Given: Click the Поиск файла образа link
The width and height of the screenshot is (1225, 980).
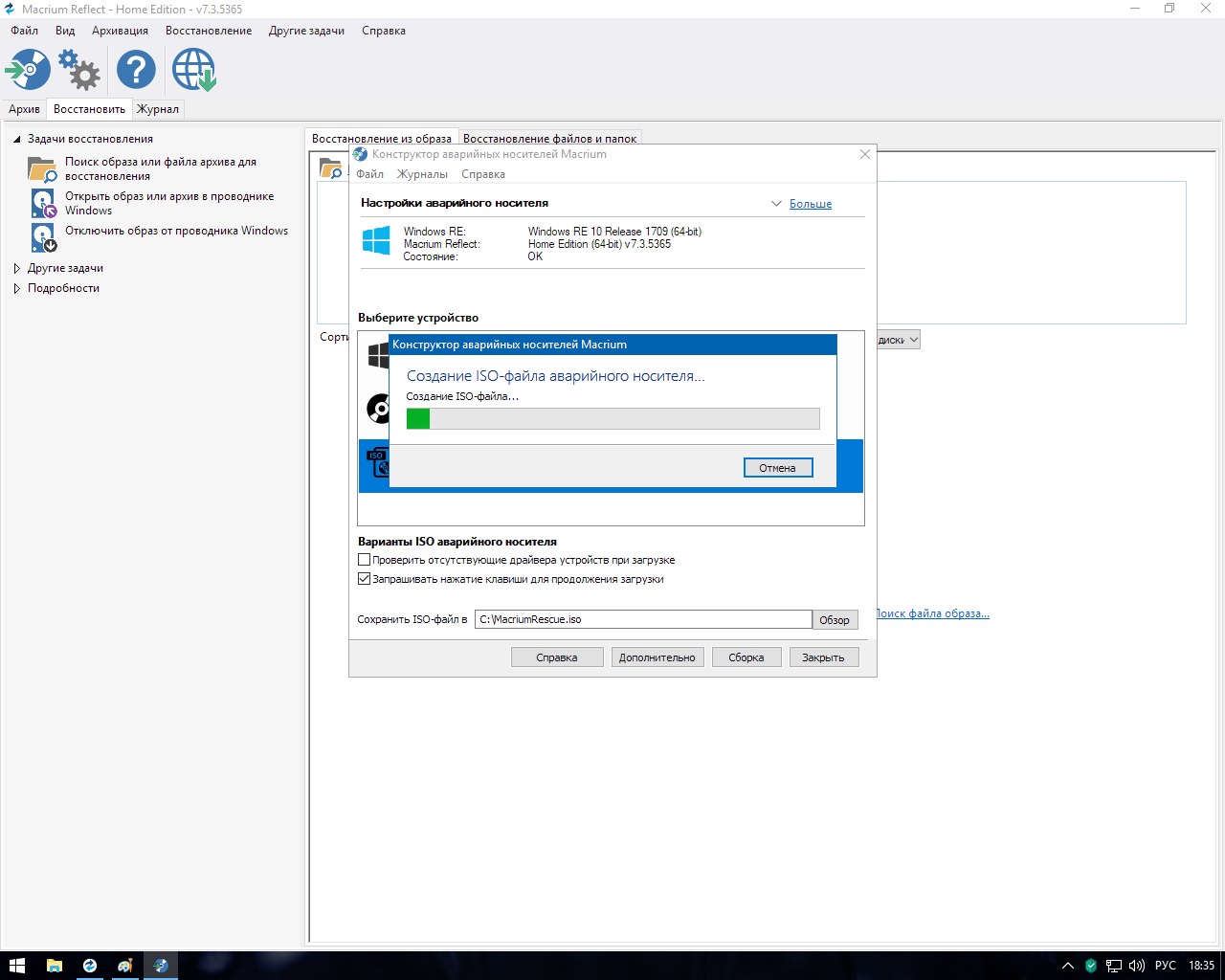Looking at the screenshot, I should point(933,613).
